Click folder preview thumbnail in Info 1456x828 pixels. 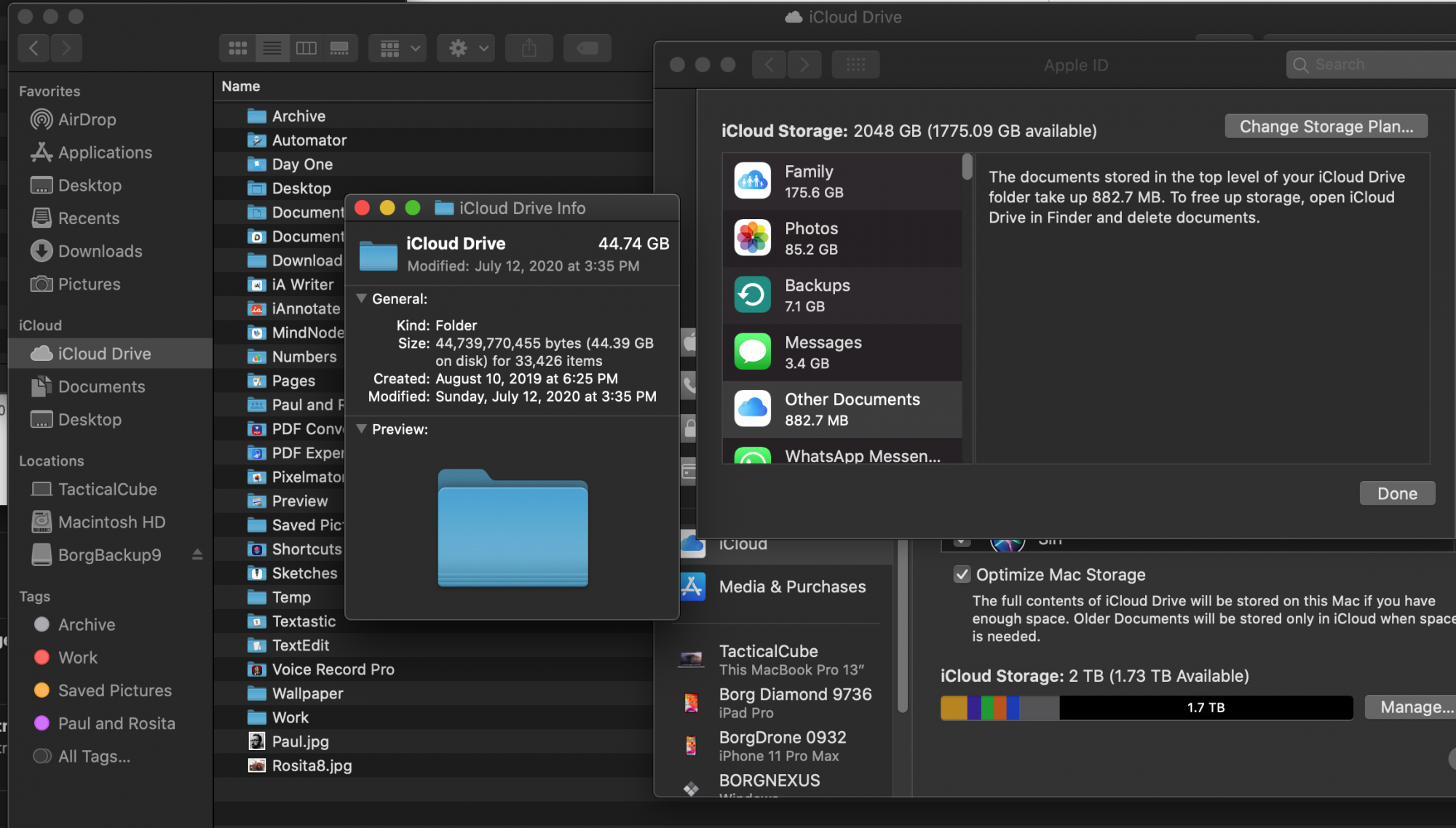tap(513, 528)
